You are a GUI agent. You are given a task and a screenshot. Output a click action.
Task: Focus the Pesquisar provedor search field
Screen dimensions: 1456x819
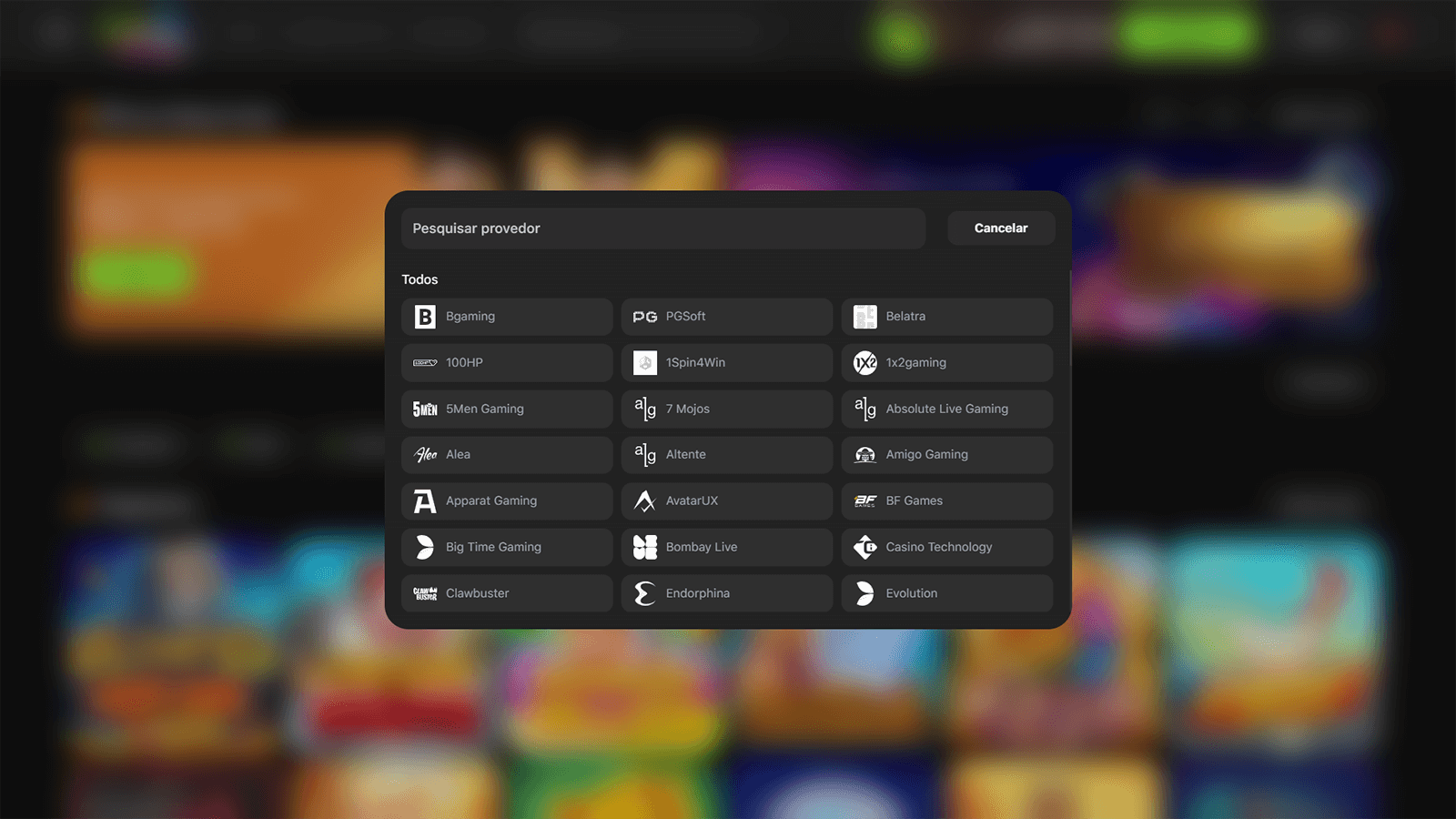point(663,228)
